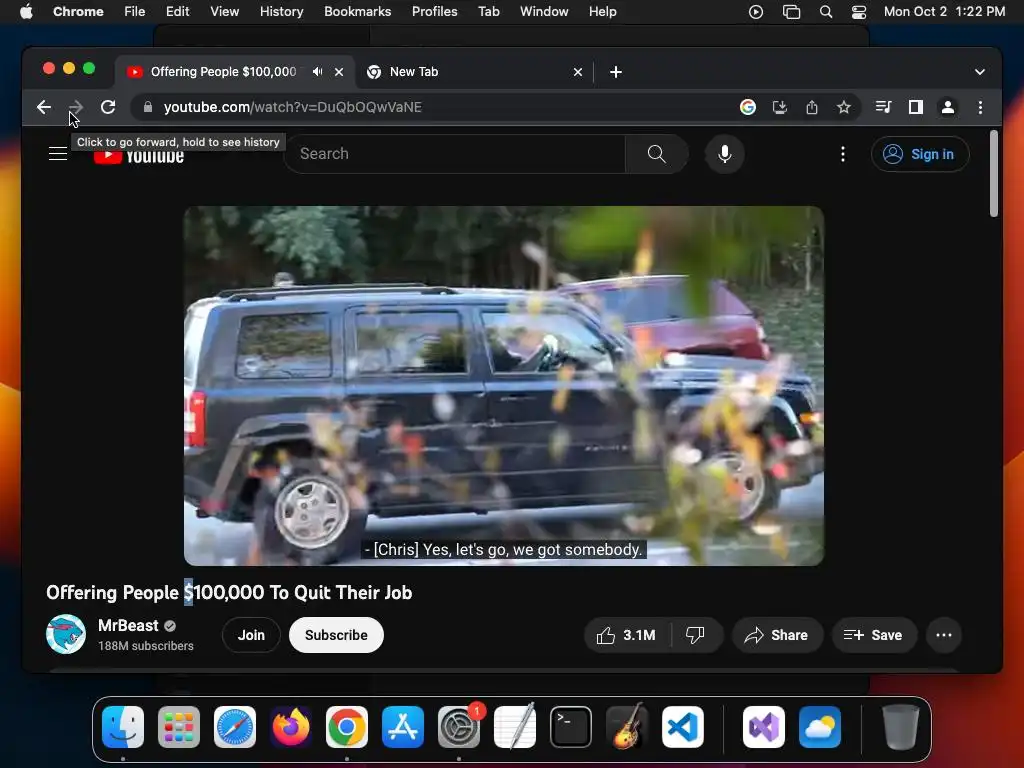This screenshot has width=1024, height=768.
Task: Open the Chrome three-dot menu
Action: click(980, 107)
